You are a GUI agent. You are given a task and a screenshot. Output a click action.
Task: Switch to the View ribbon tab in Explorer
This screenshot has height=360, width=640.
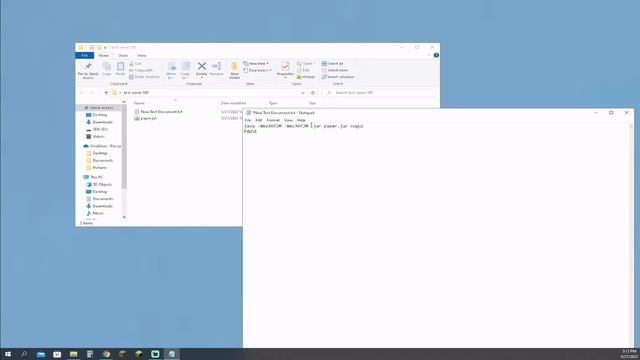[x=141, y=56]
